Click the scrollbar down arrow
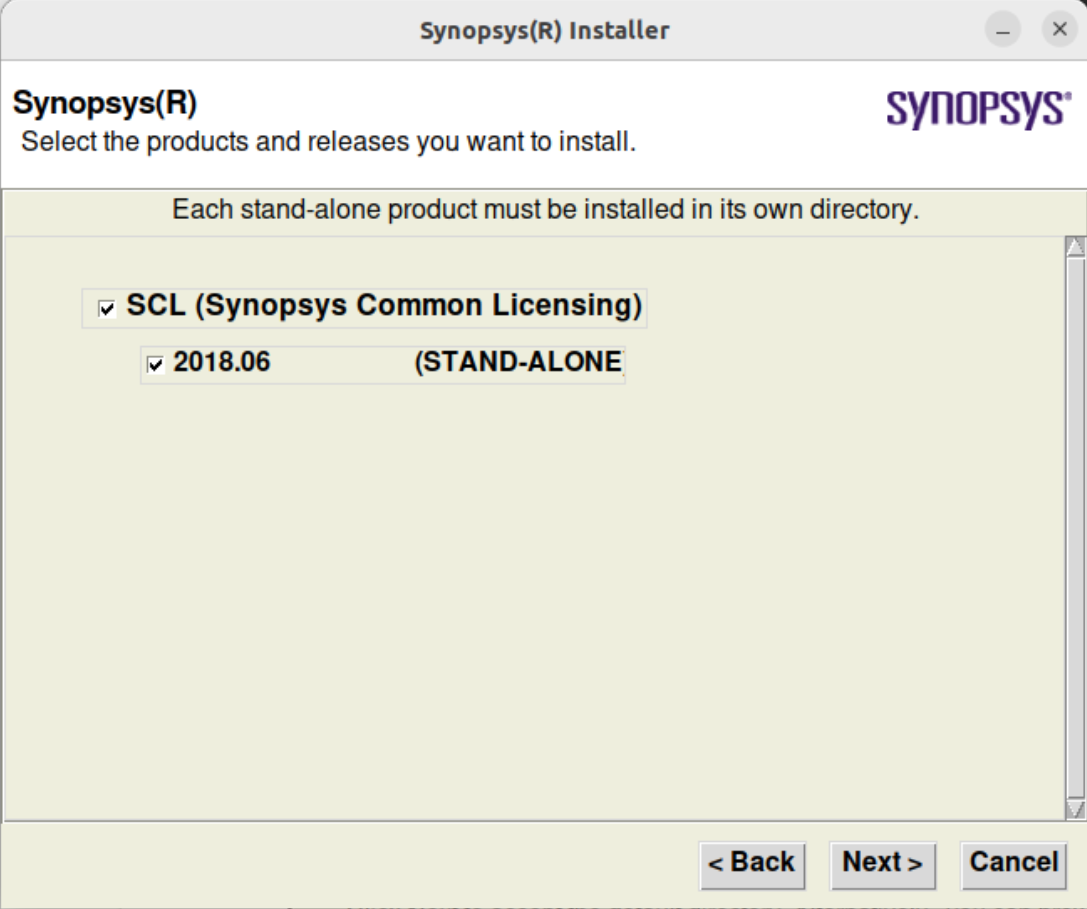1087x909 pixels. click(1075, 808)
